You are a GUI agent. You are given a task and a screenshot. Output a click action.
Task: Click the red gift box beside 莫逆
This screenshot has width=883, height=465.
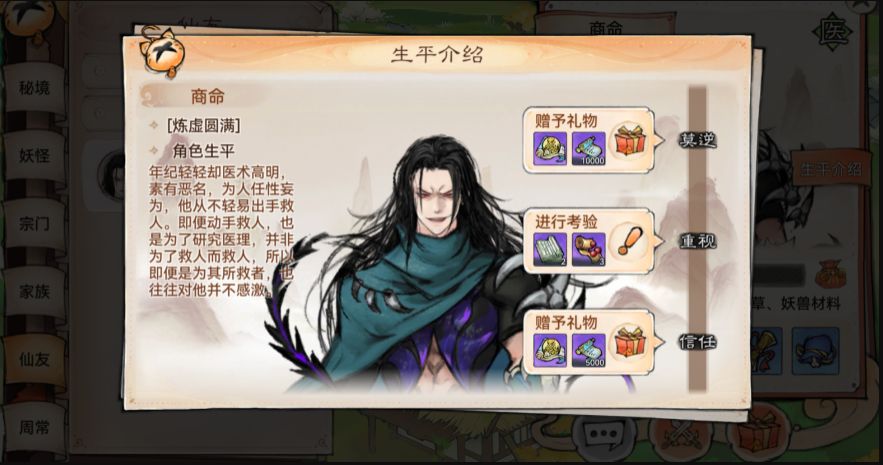630,141
